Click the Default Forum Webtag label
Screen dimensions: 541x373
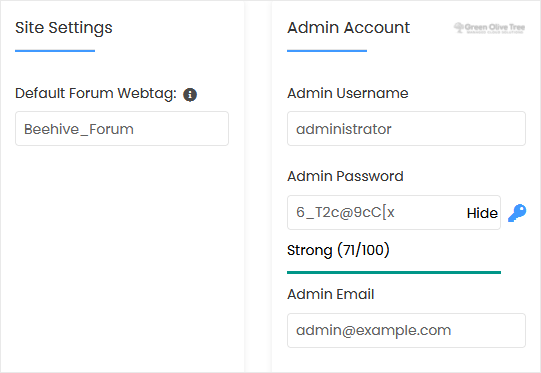(96, 94)
